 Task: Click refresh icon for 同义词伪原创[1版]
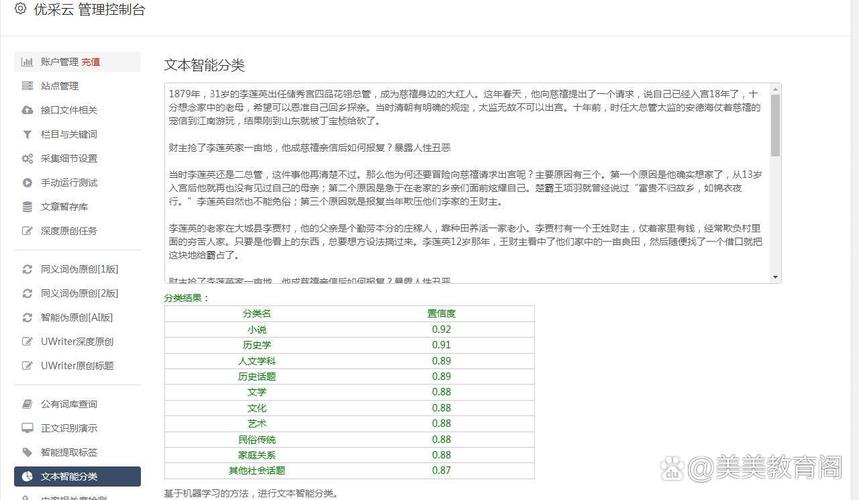[x=27, y=269]
